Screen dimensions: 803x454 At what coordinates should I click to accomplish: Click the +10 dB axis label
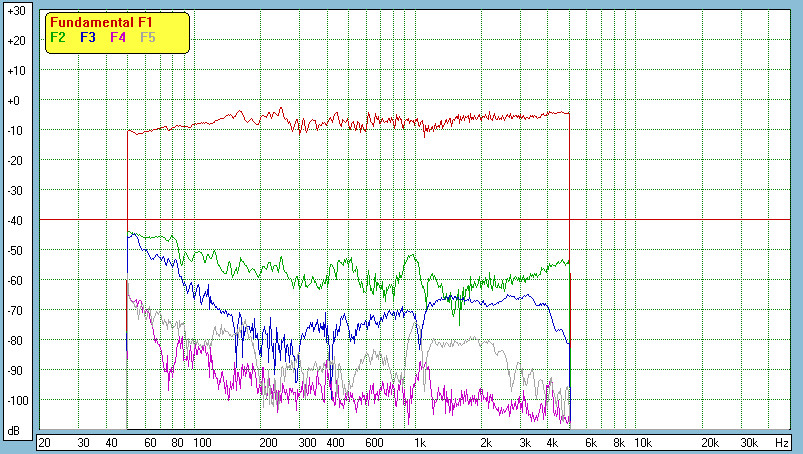coord(16,71)
